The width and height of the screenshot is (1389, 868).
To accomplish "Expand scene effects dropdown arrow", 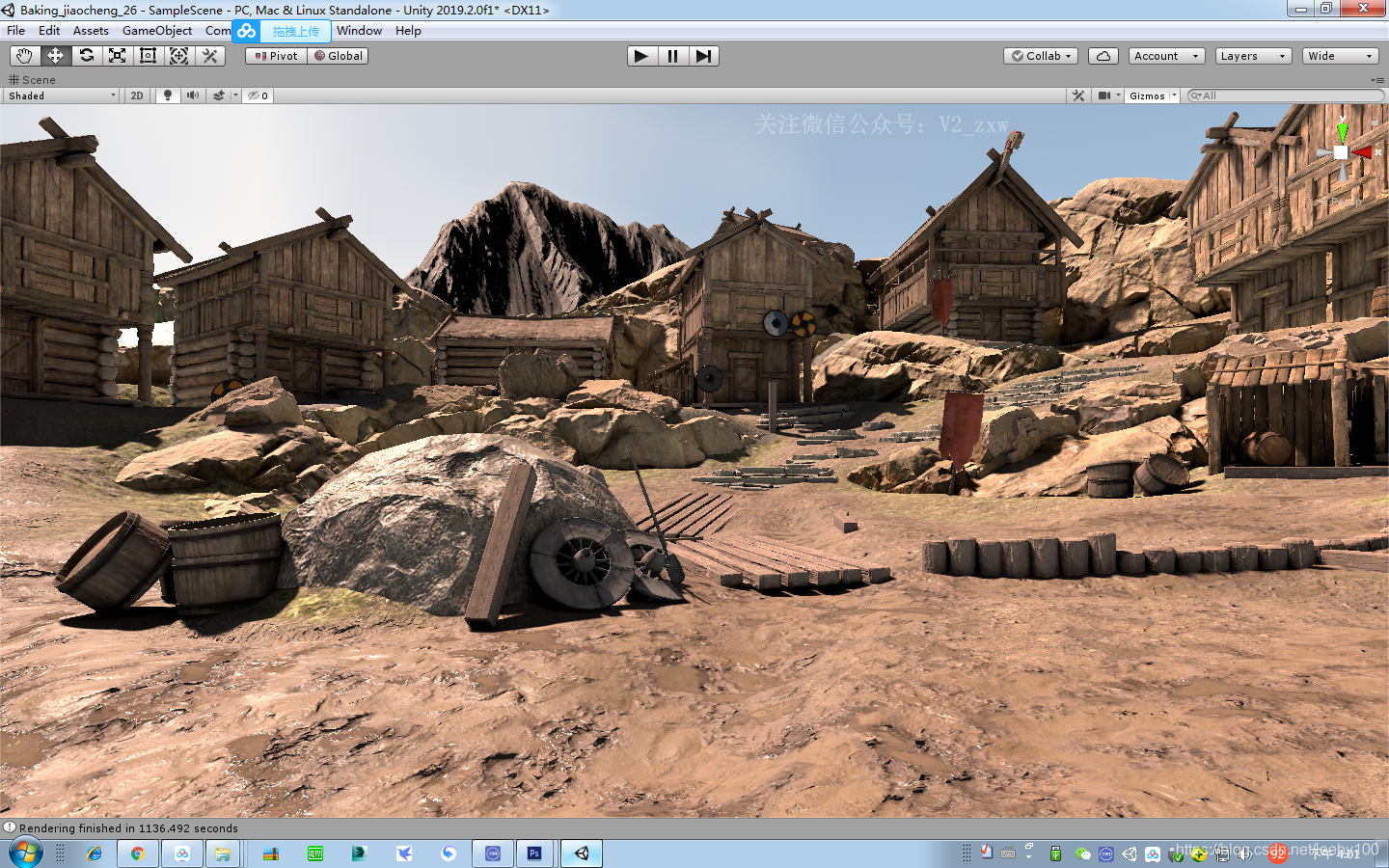I will pos(235,95).
